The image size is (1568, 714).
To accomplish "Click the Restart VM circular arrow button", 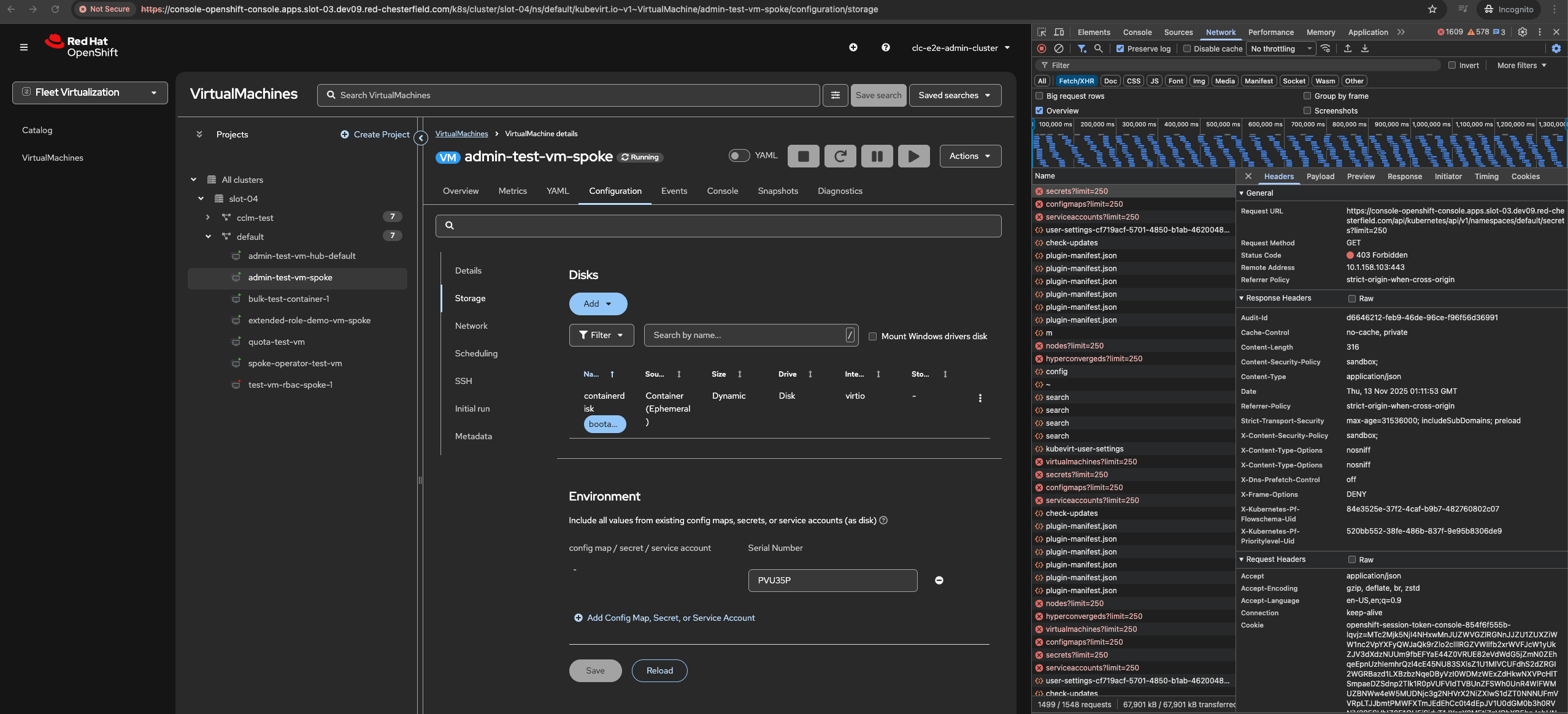I will click(840, 156).
